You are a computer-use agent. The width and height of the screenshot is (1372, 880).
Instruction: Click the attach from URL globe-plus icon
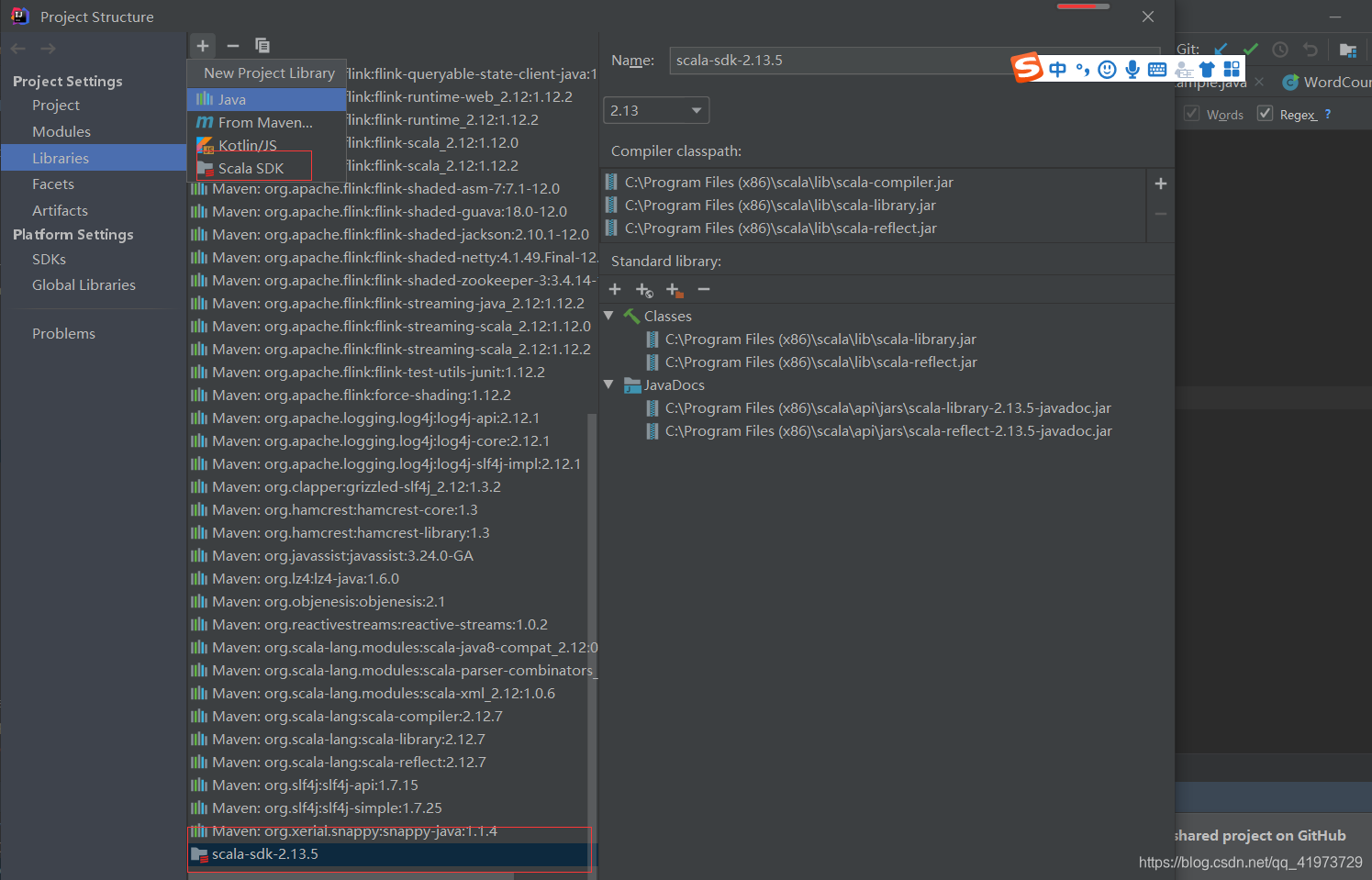644,290
